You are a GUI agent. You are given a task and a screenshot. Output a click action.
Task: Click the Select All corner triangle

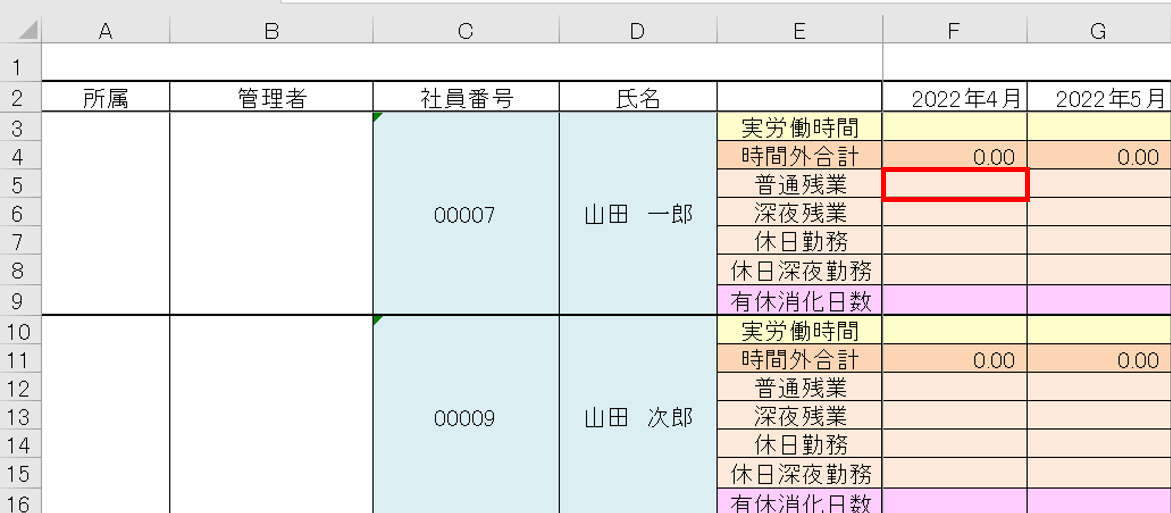(x=27, y=30)
